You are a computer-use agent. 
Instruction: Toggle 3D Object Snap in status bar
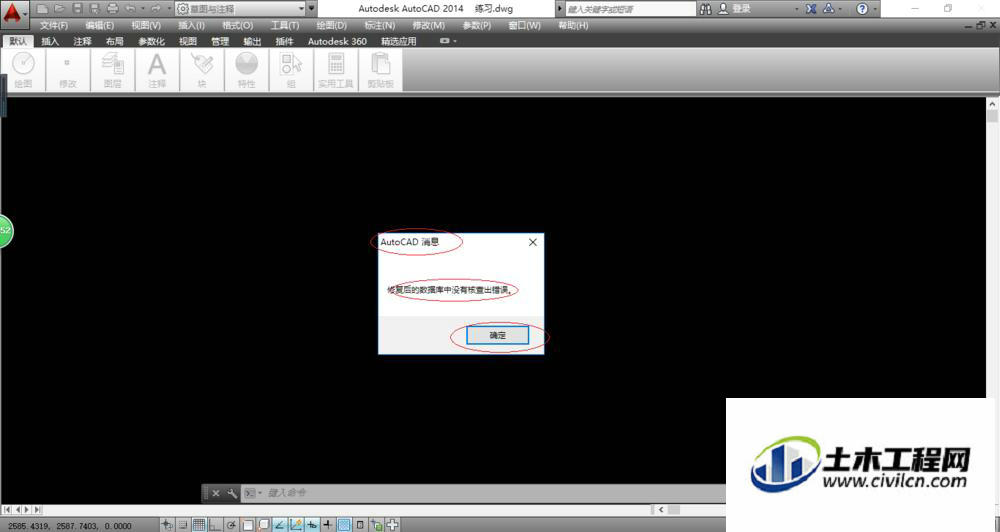click(x=263, y=525)
